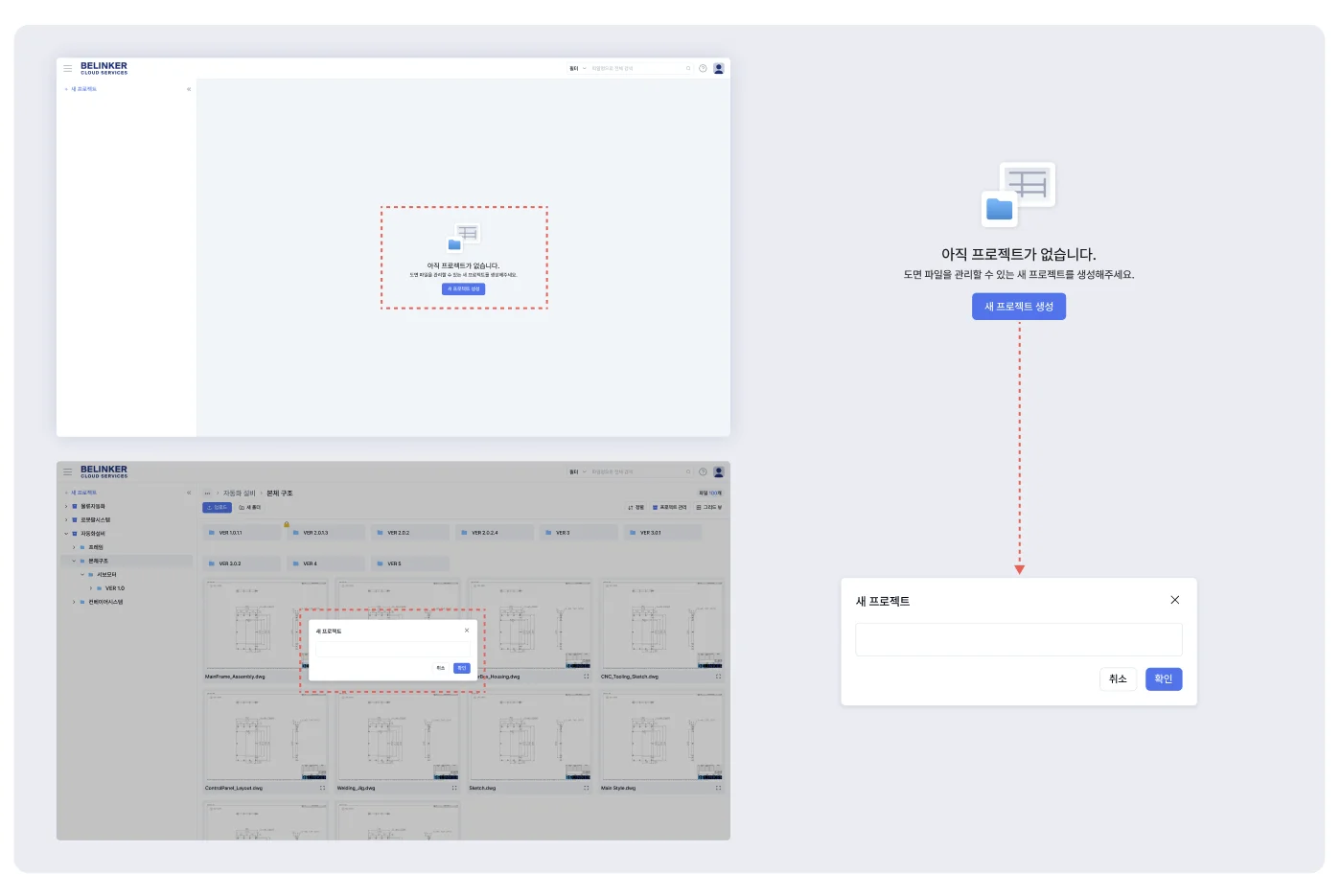Open the user profile avatar in the top mockup
Screen dimensions: 1341x896
pyautogui.click(x=719, y=68)
